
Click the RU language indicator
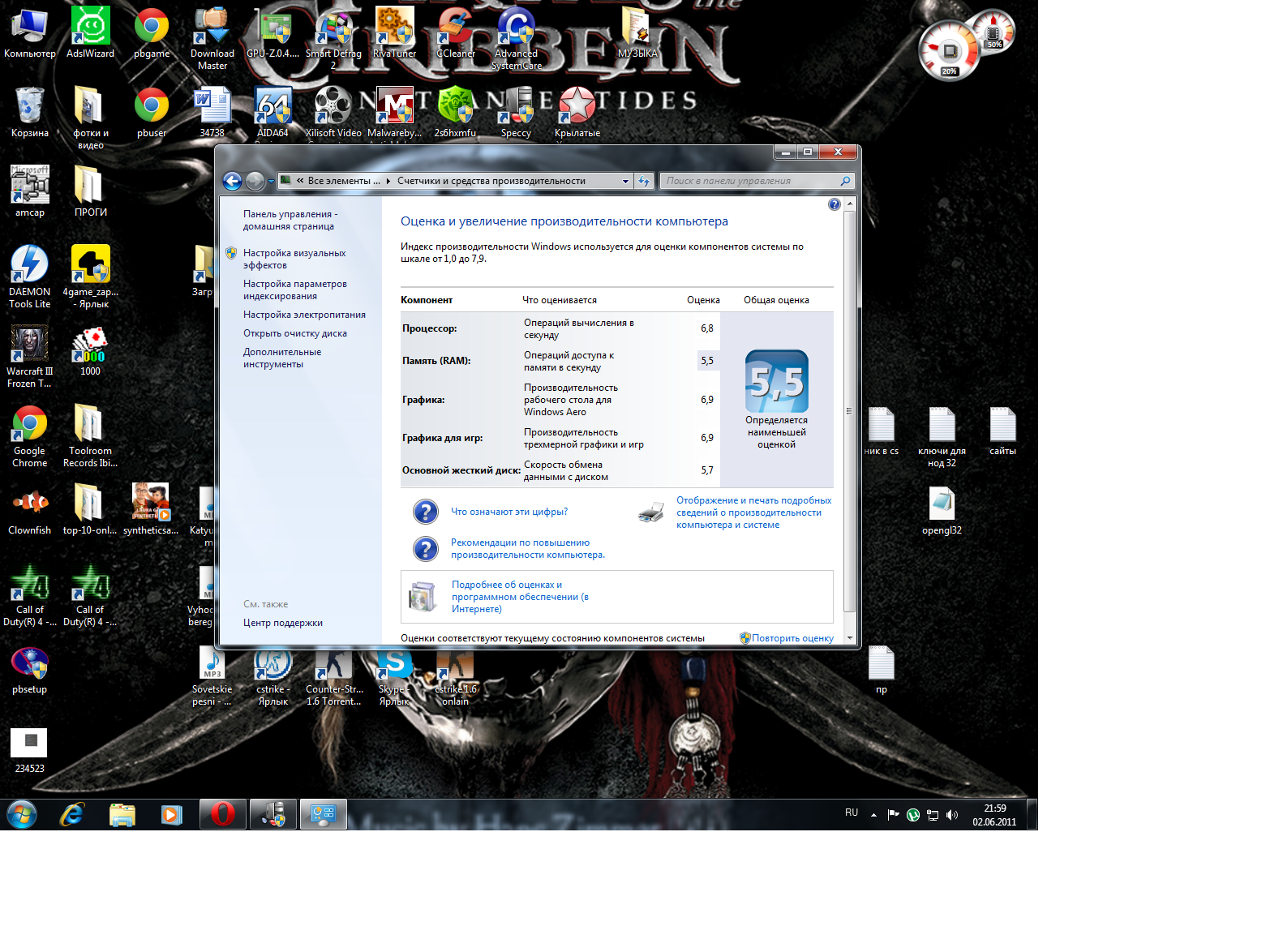(x=851, y=813)
